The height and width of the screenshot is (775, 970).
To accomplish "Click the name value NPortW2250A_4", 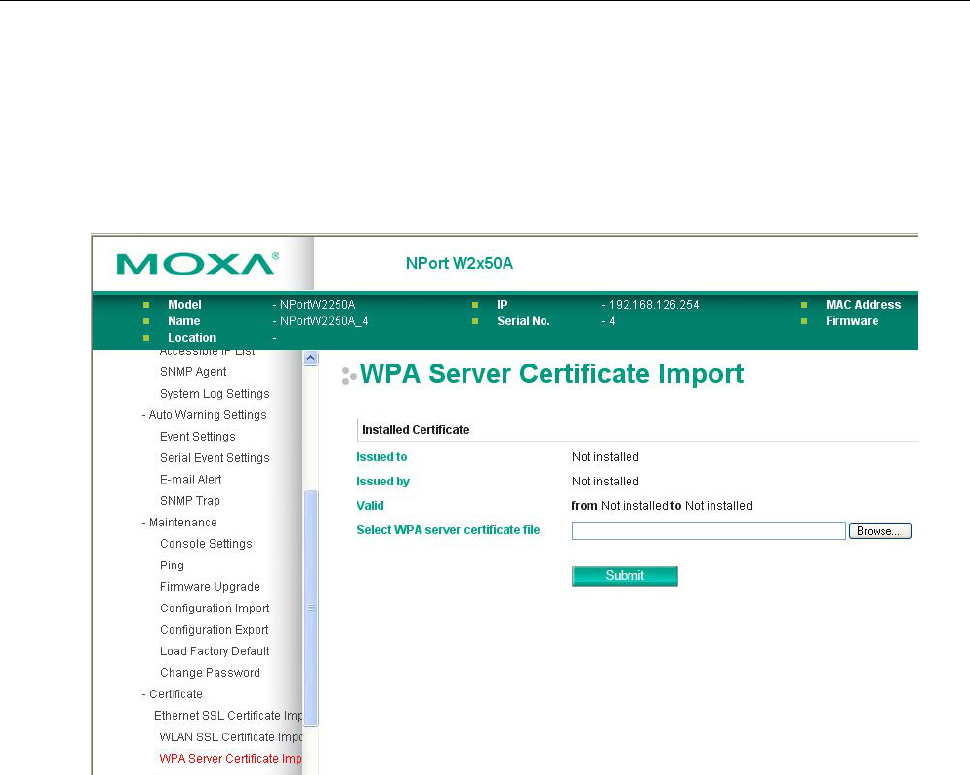I will click(x=324, y=321).
